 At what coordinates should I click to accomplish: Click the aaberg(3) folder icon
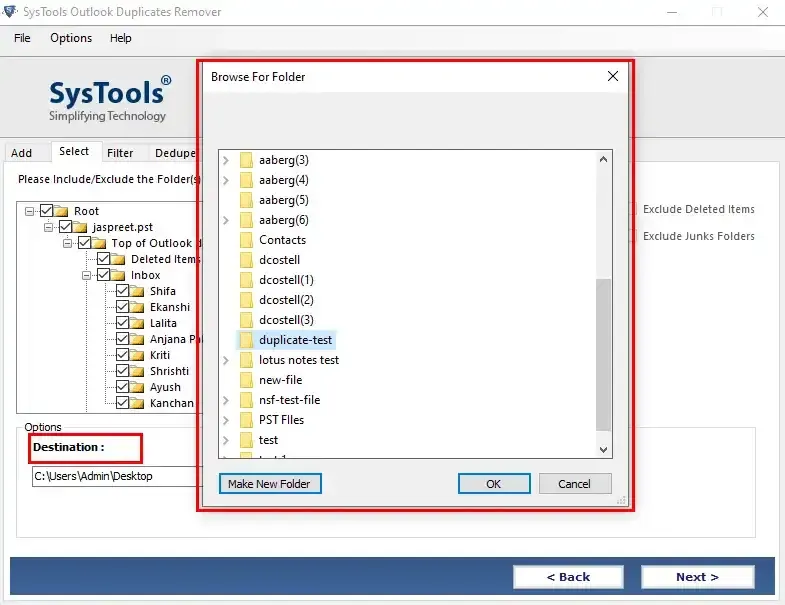click(x=246, y=160)
